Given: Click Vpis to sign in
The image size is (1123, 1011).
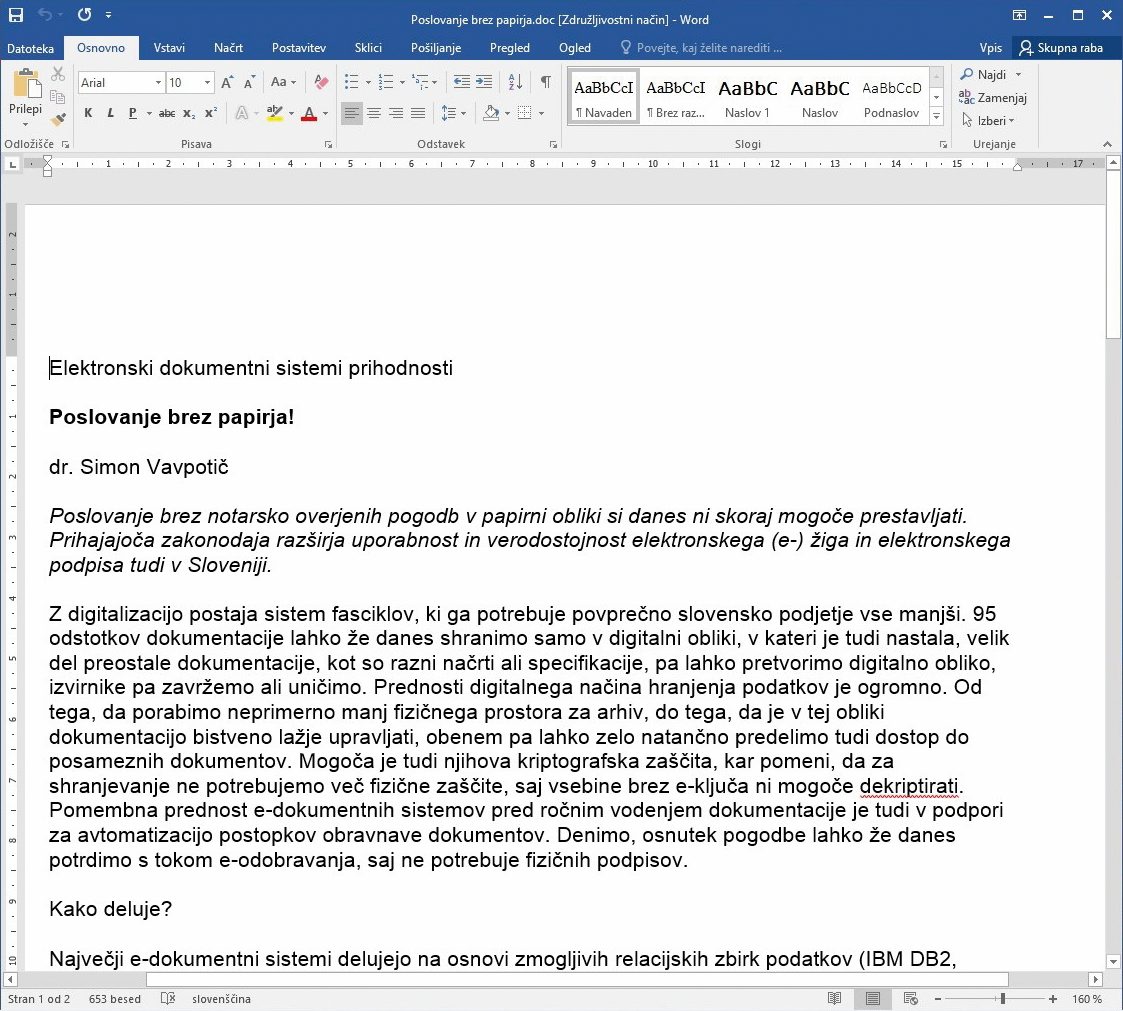Looking at the screenshot, I should [991, 48].
